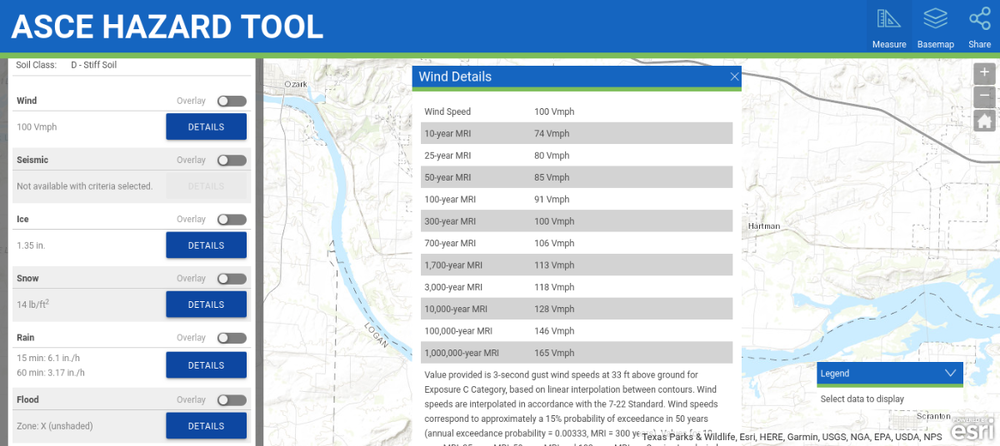Open Wind details button

pos(206,127)
